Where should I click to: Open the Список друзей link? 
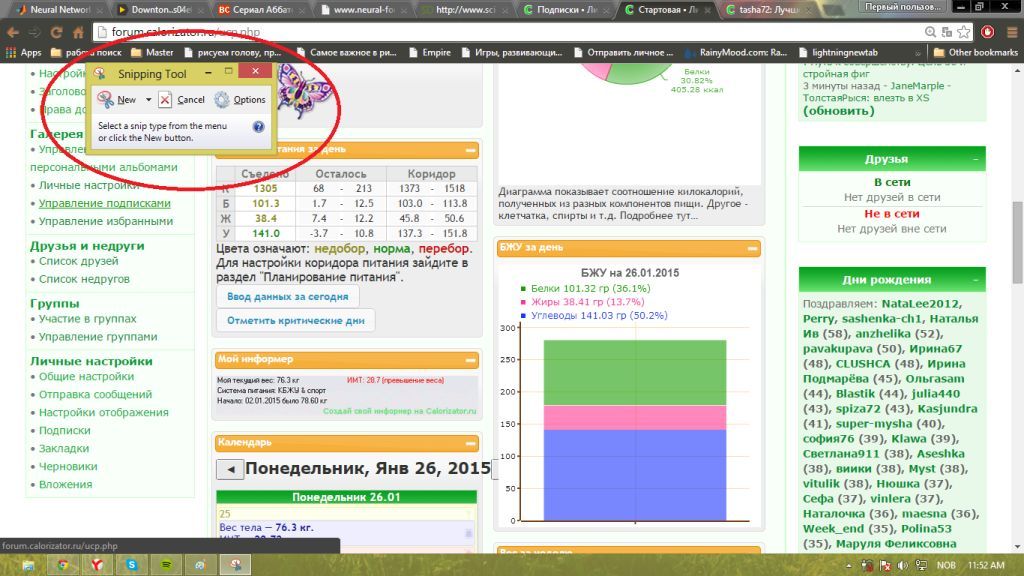[x=78, y=261]
